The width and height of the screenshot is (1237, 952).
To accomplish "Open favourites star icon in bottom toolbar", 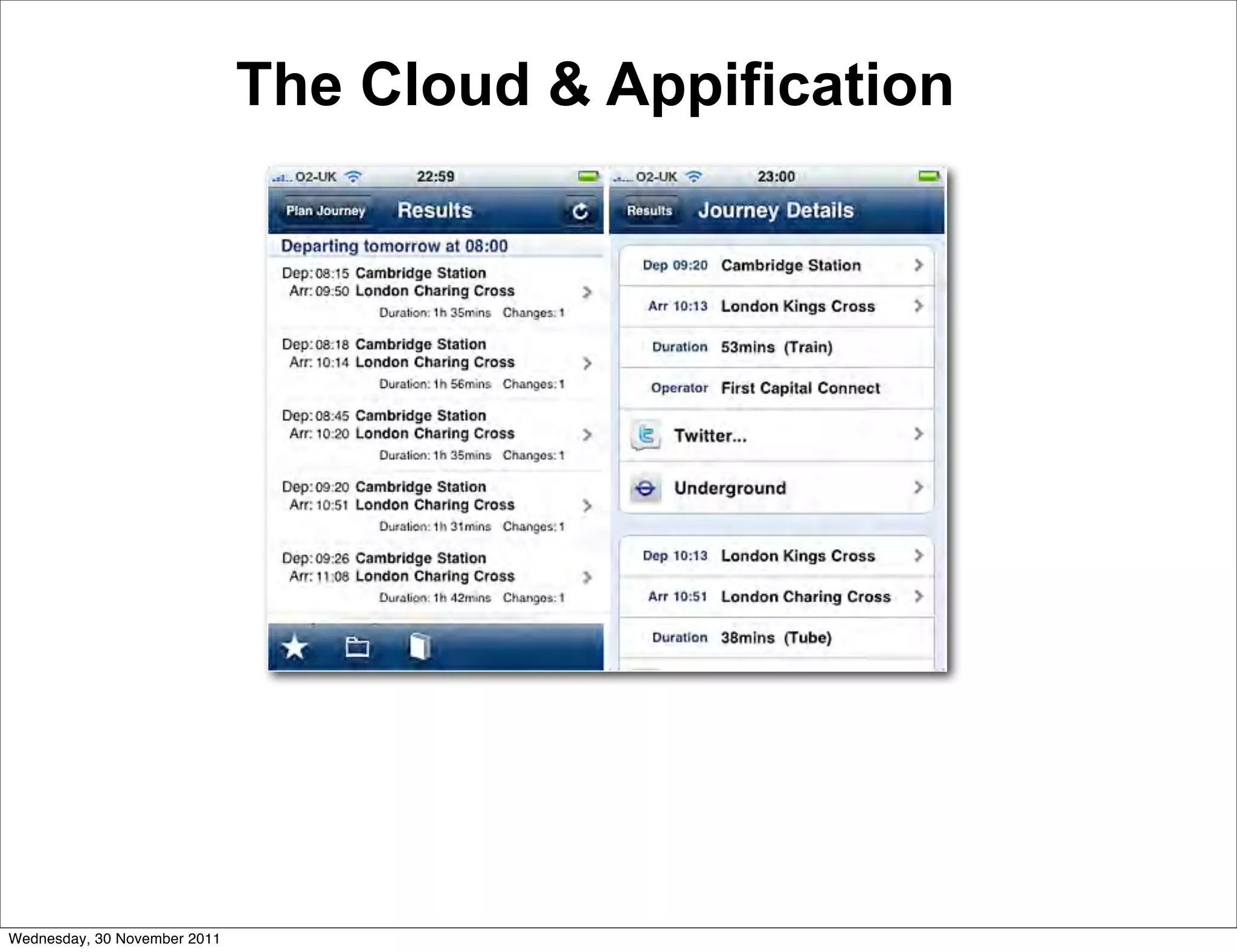I will 295,648.
